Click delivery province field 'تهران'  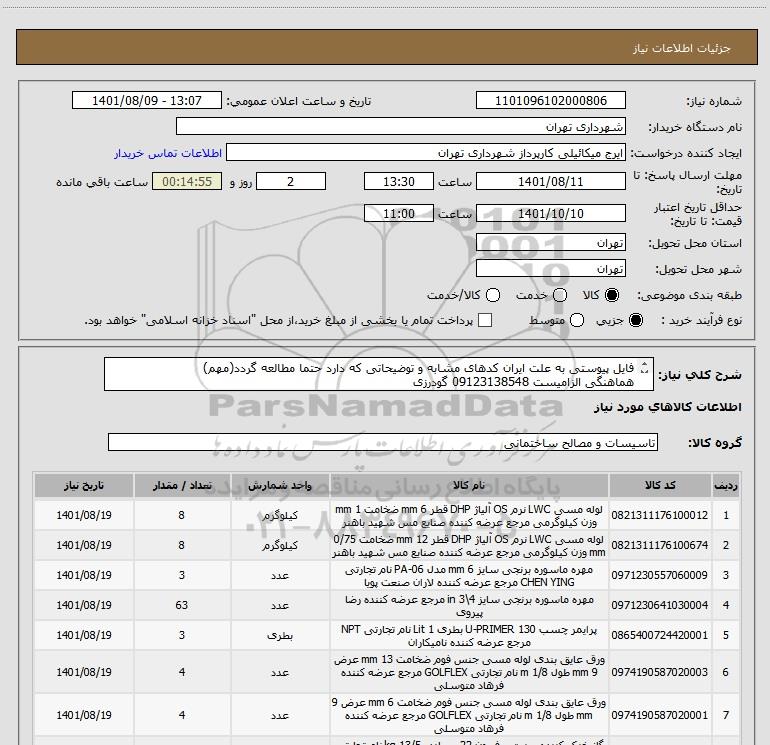550,242
